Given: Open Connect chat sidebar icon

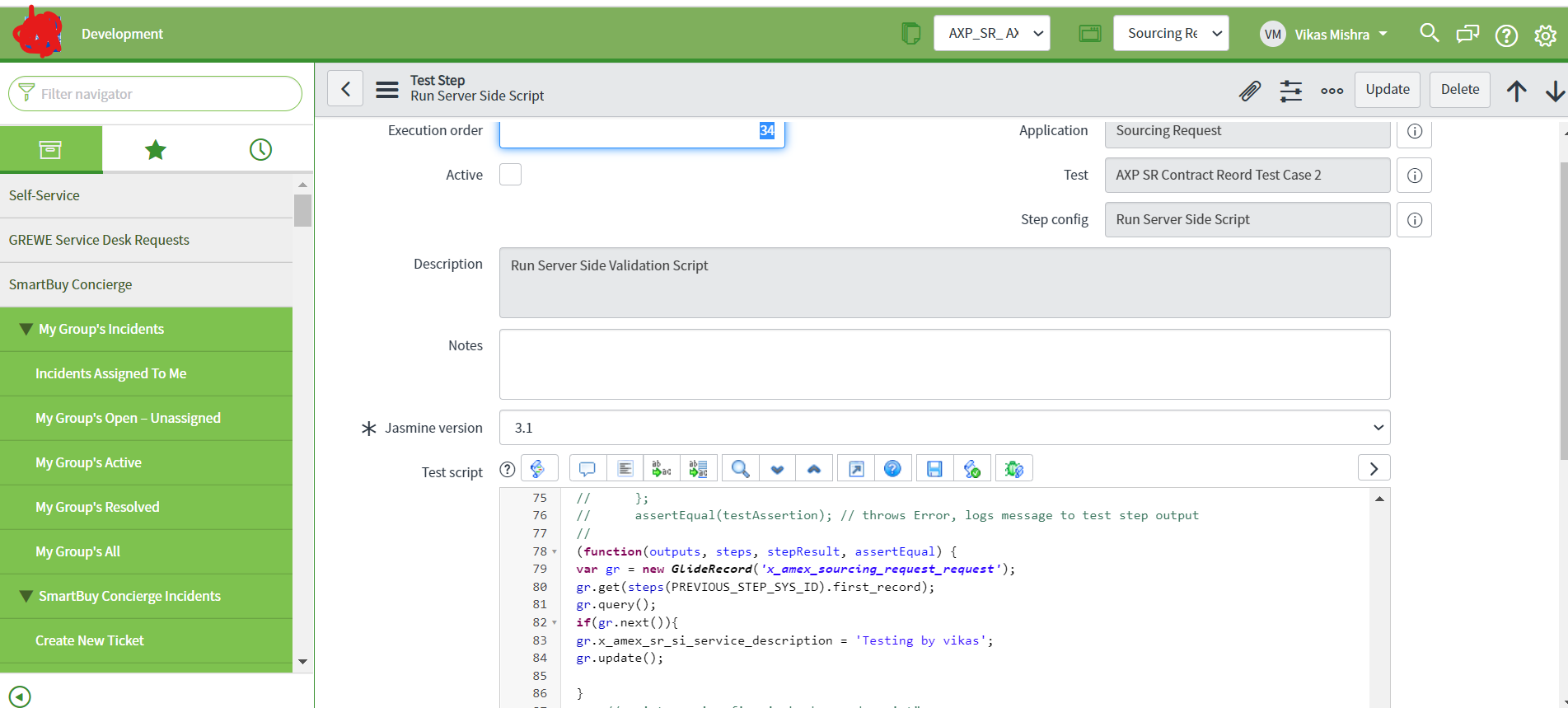Looking at the screenshot, I should coord(1467,34).
